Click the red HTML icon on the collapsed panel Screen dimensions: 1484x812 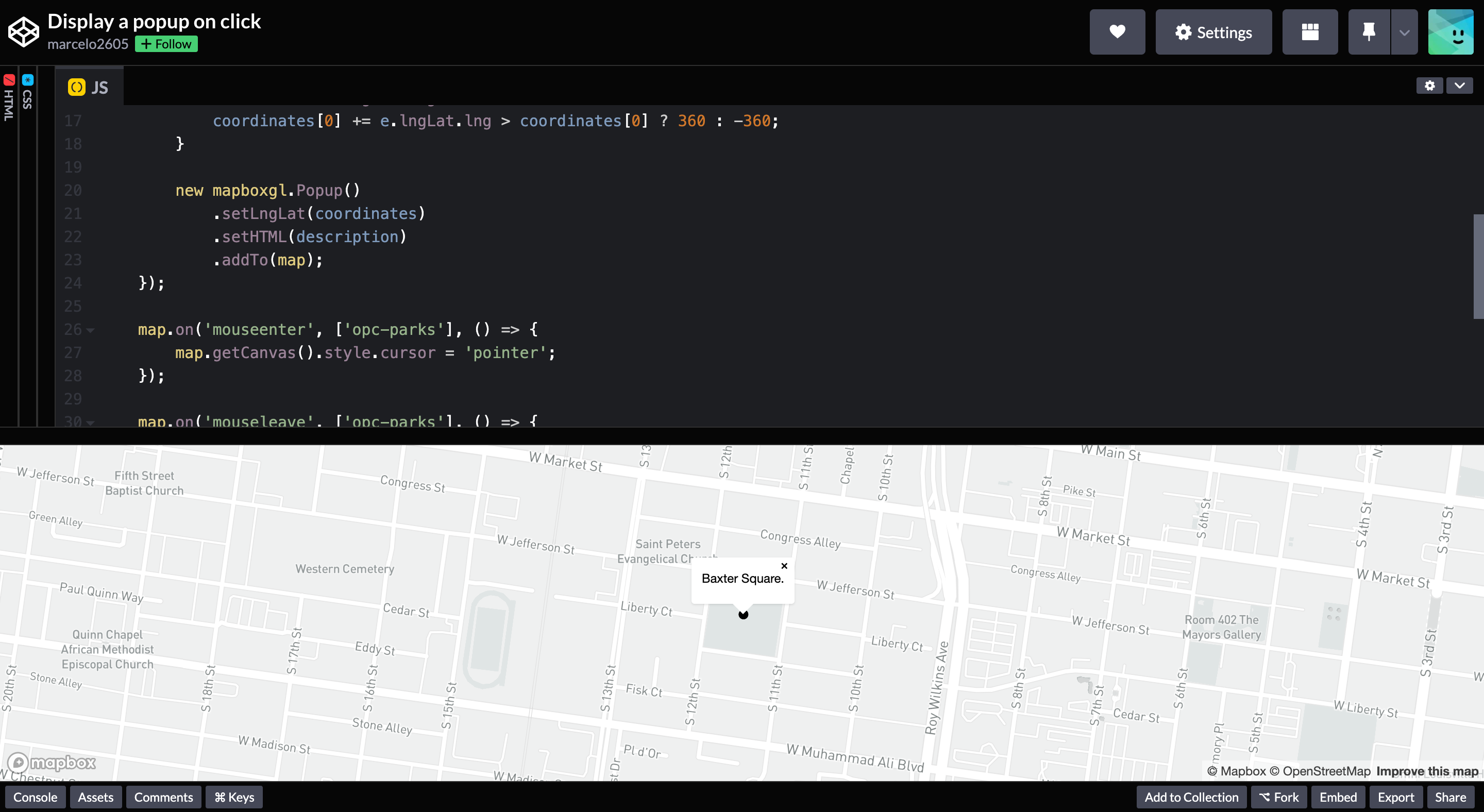coord(9,79)
